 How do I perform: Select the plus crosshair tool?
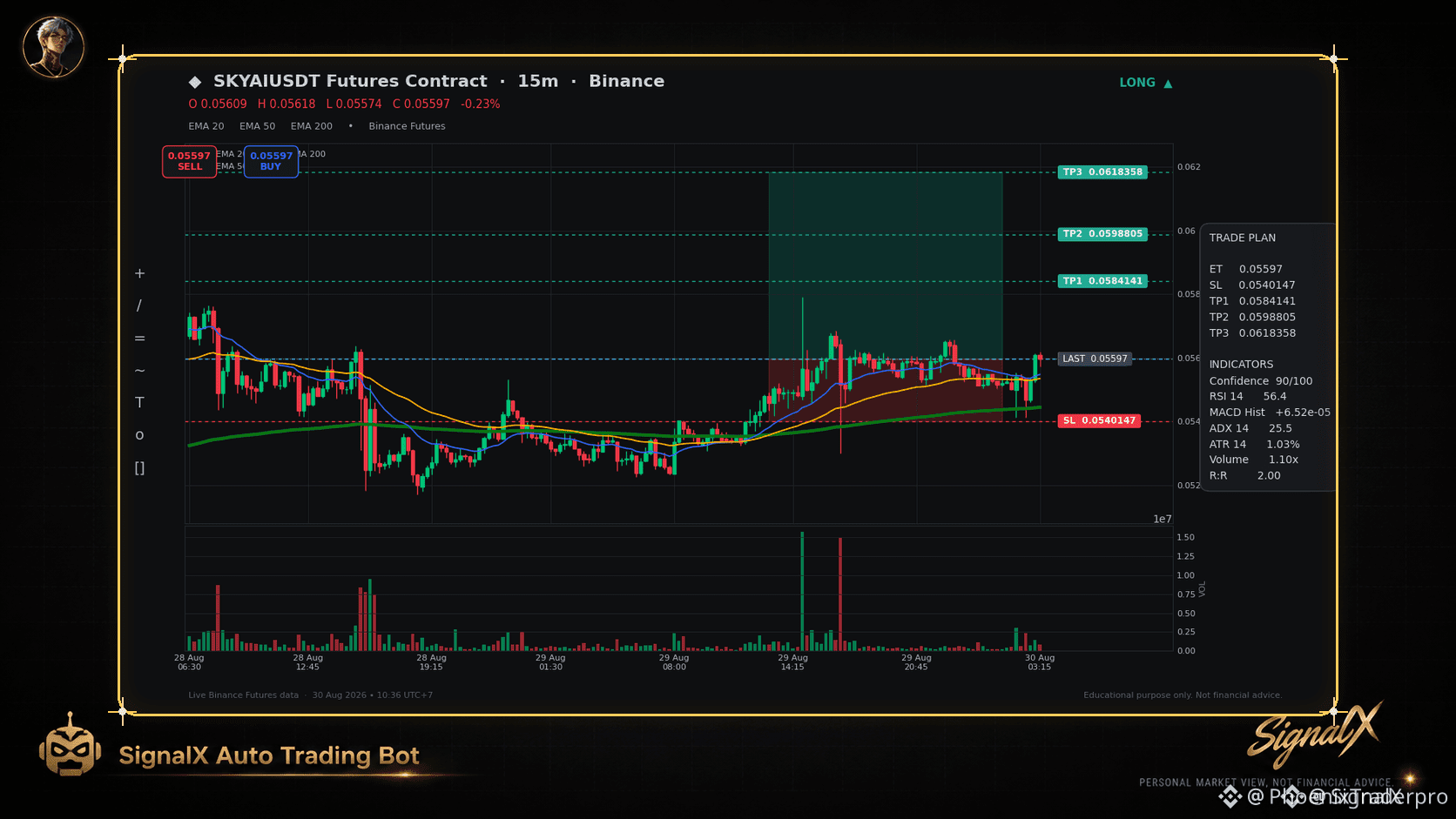tap(139, 273)
